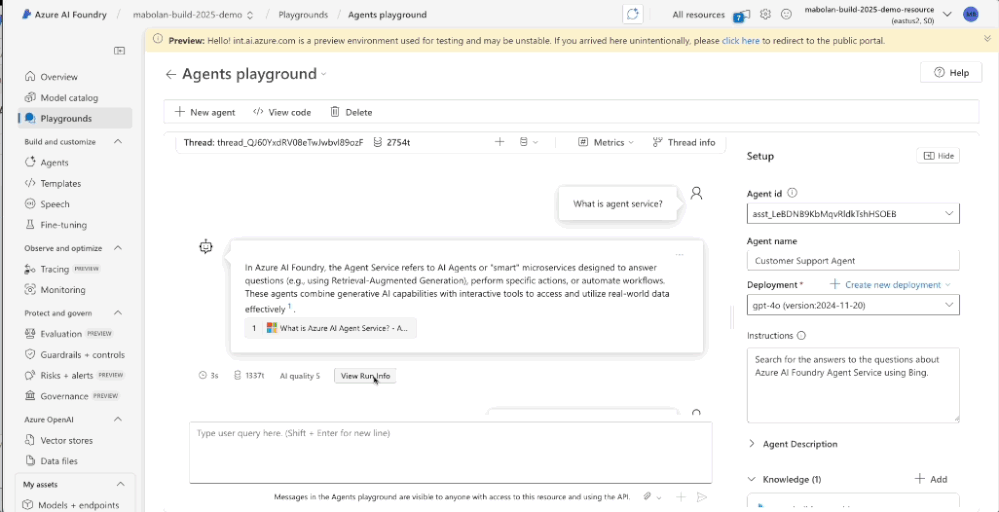The width and height of the screenshot is (999, 512).
Task: Click the attachment paperclip icon
Action: [x=647, y=497]
